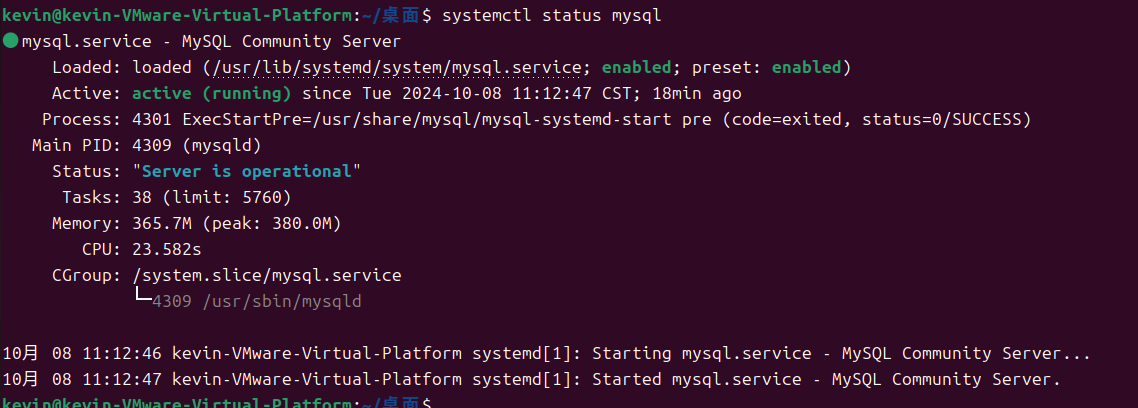
Task: Click the green service status dot
Action: (x=10, y=41)
